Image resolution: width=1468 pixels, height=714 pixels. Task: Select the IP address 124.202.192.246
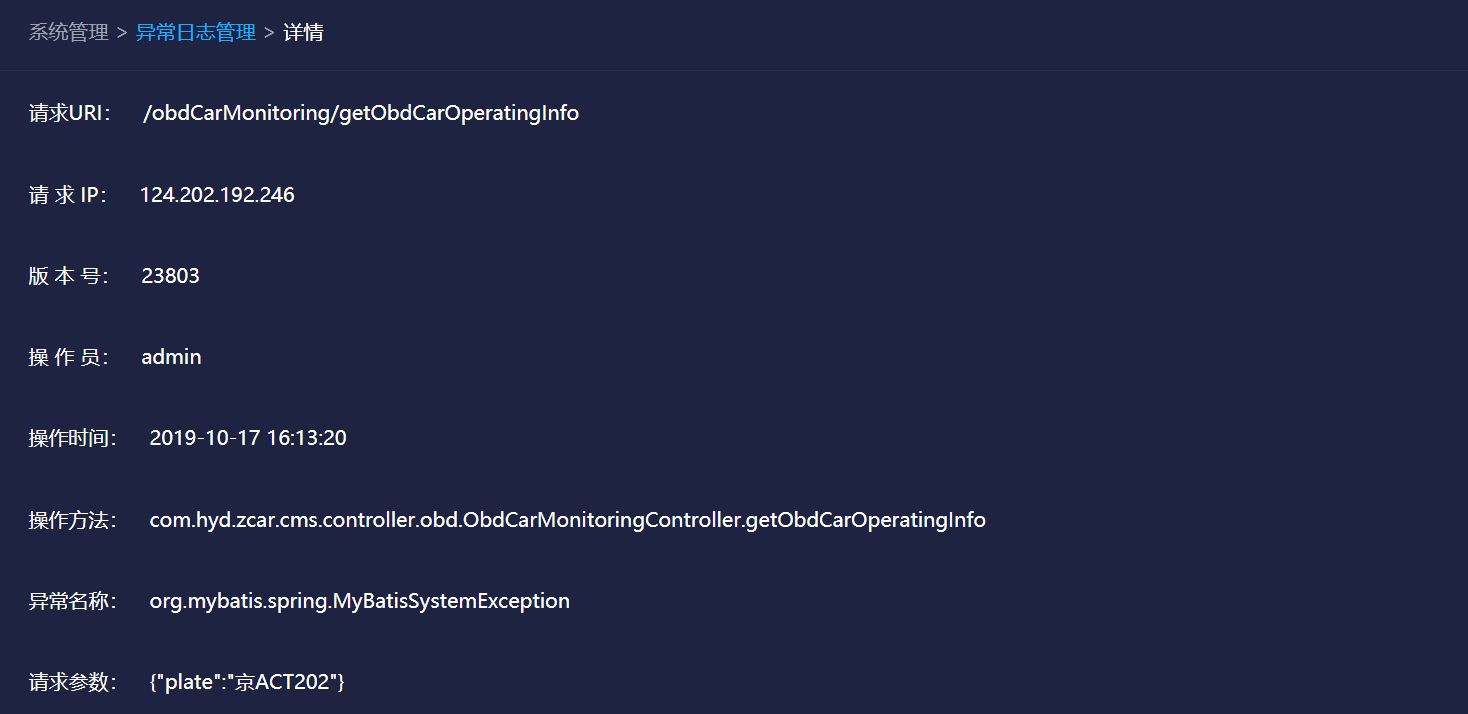pyautogui.click(x=217, y=194)
